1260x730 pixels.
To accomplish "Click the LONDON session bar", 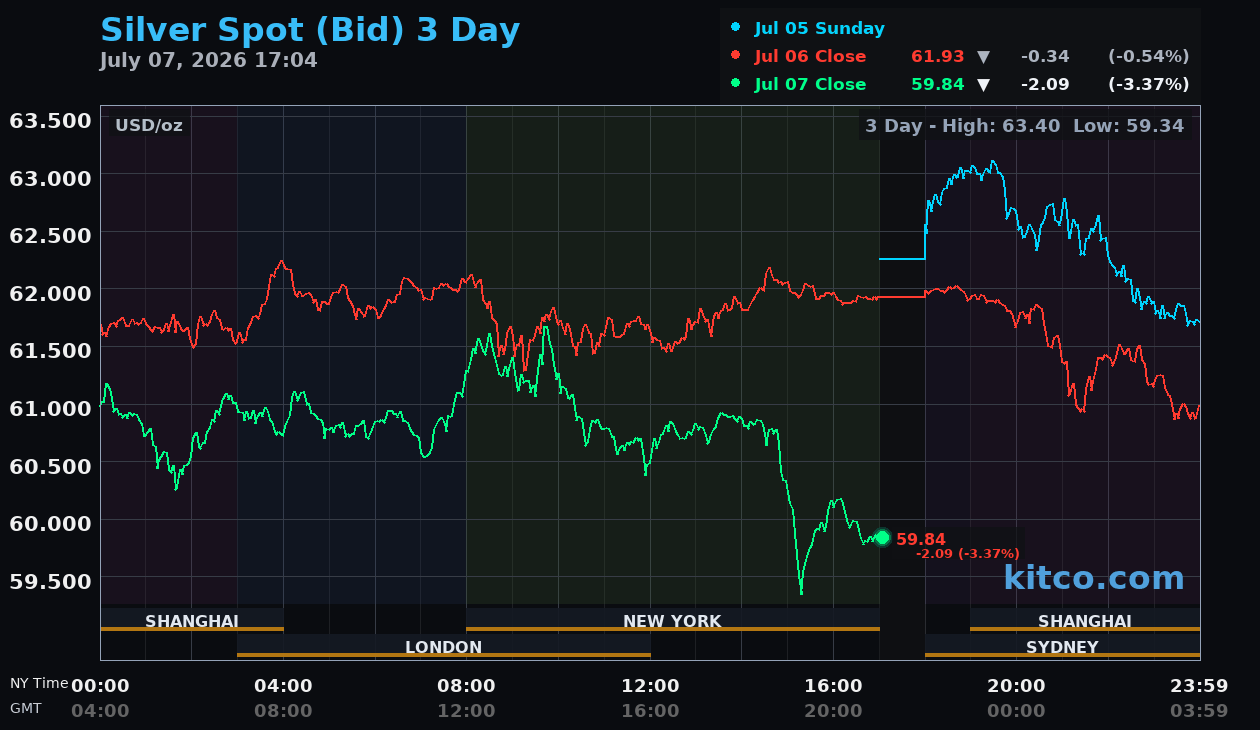I will (x=444, y=647).
